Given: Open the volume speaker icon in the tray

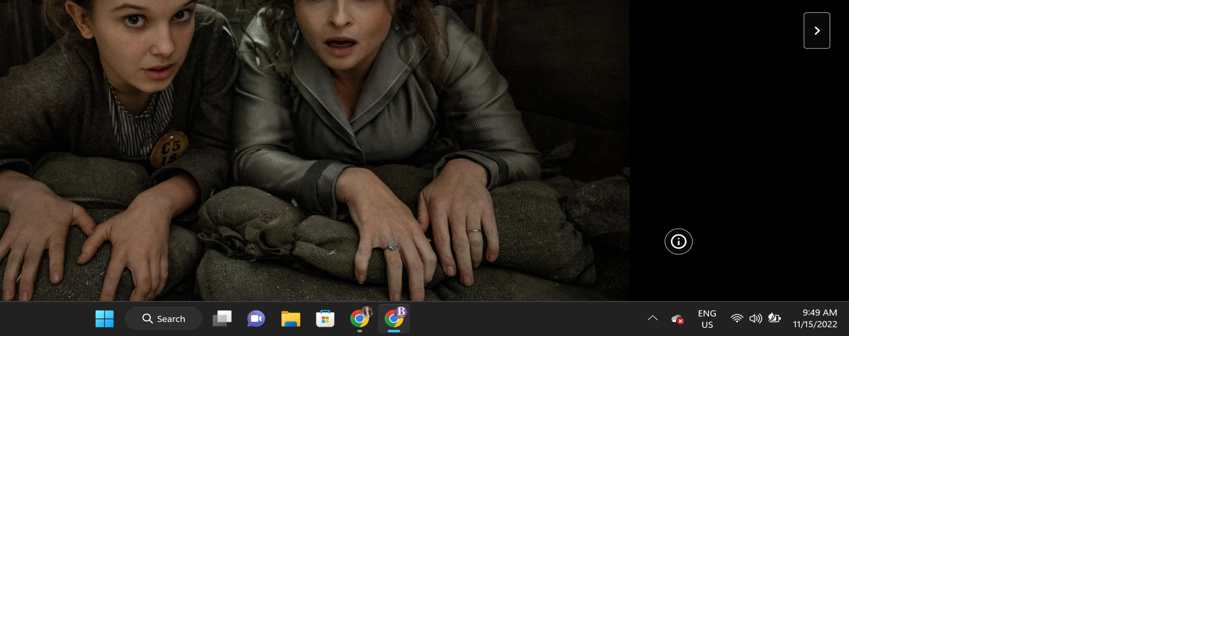Looking at the screenshot, I should (755, 318).
